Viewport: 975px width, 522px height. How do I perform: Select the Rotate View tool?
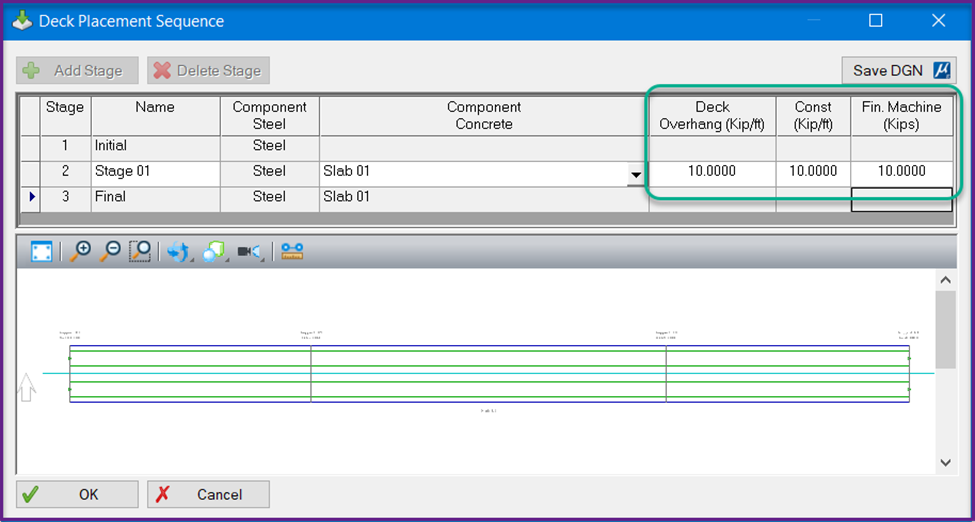tap(178, 252)
